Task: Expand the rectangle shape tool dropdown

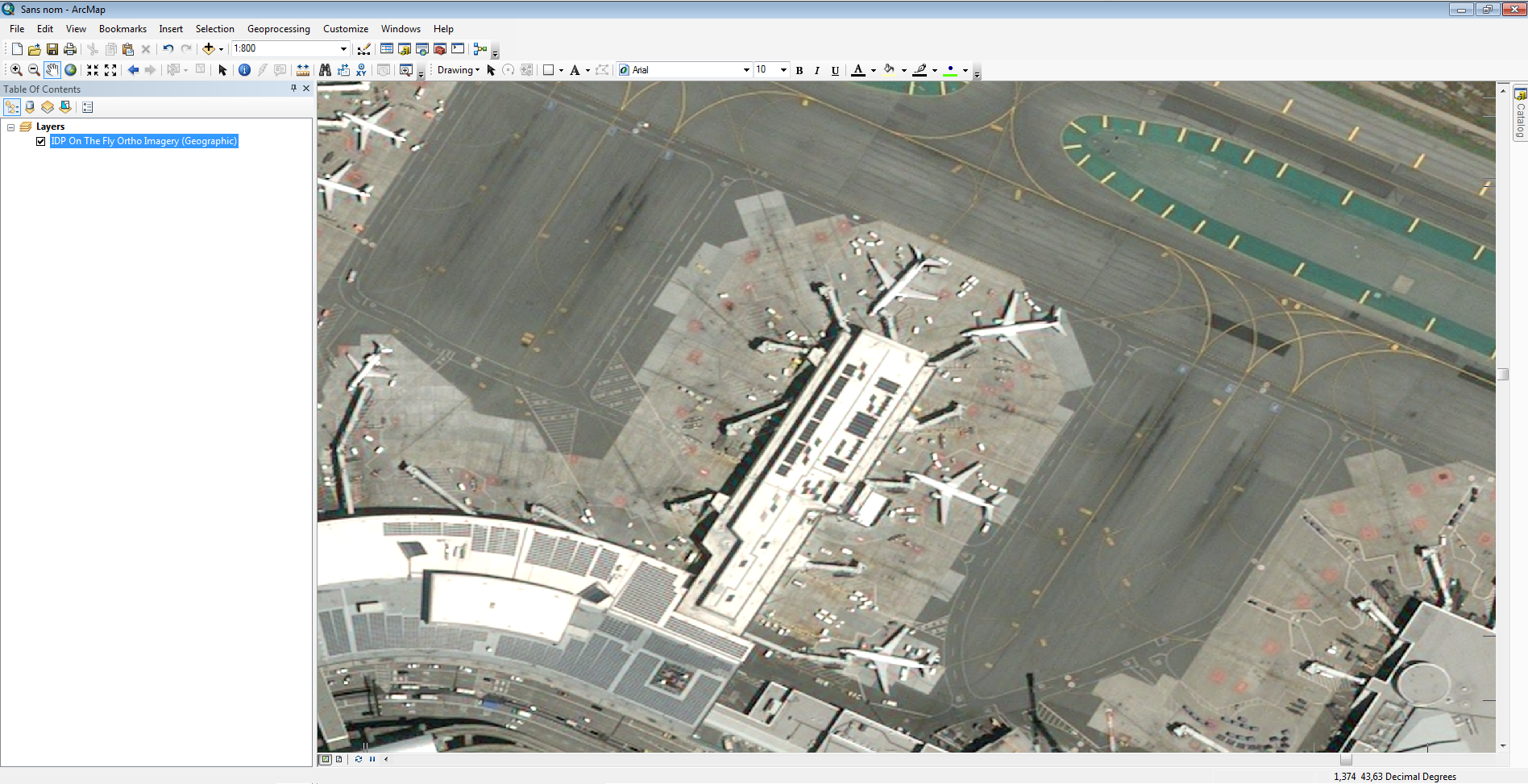Action: (x=561, y=70)
